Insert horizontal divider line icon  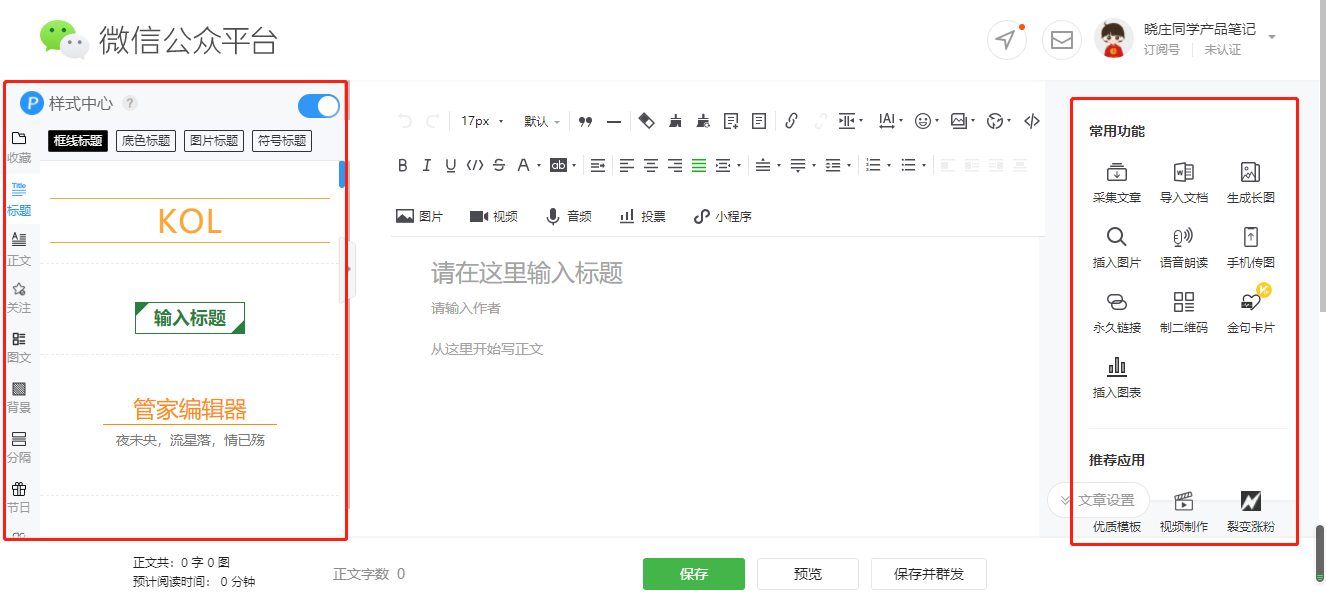(x=614, y=121)
